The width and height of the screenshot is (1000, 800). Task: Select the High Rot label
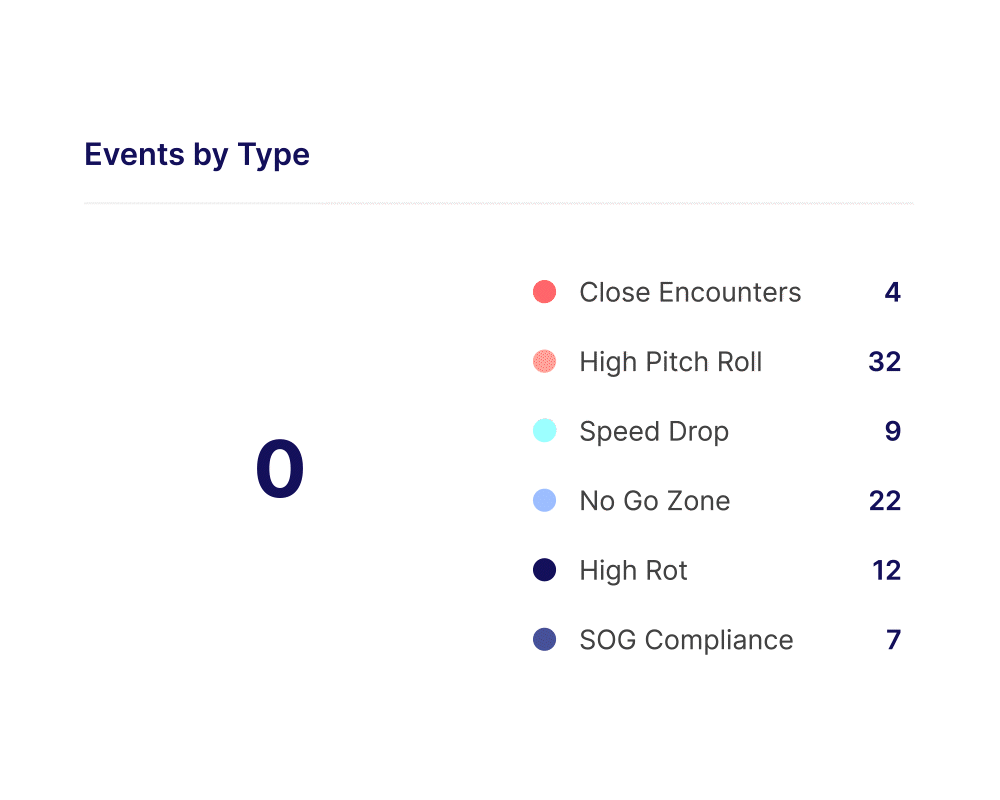(x=633, y=570)
